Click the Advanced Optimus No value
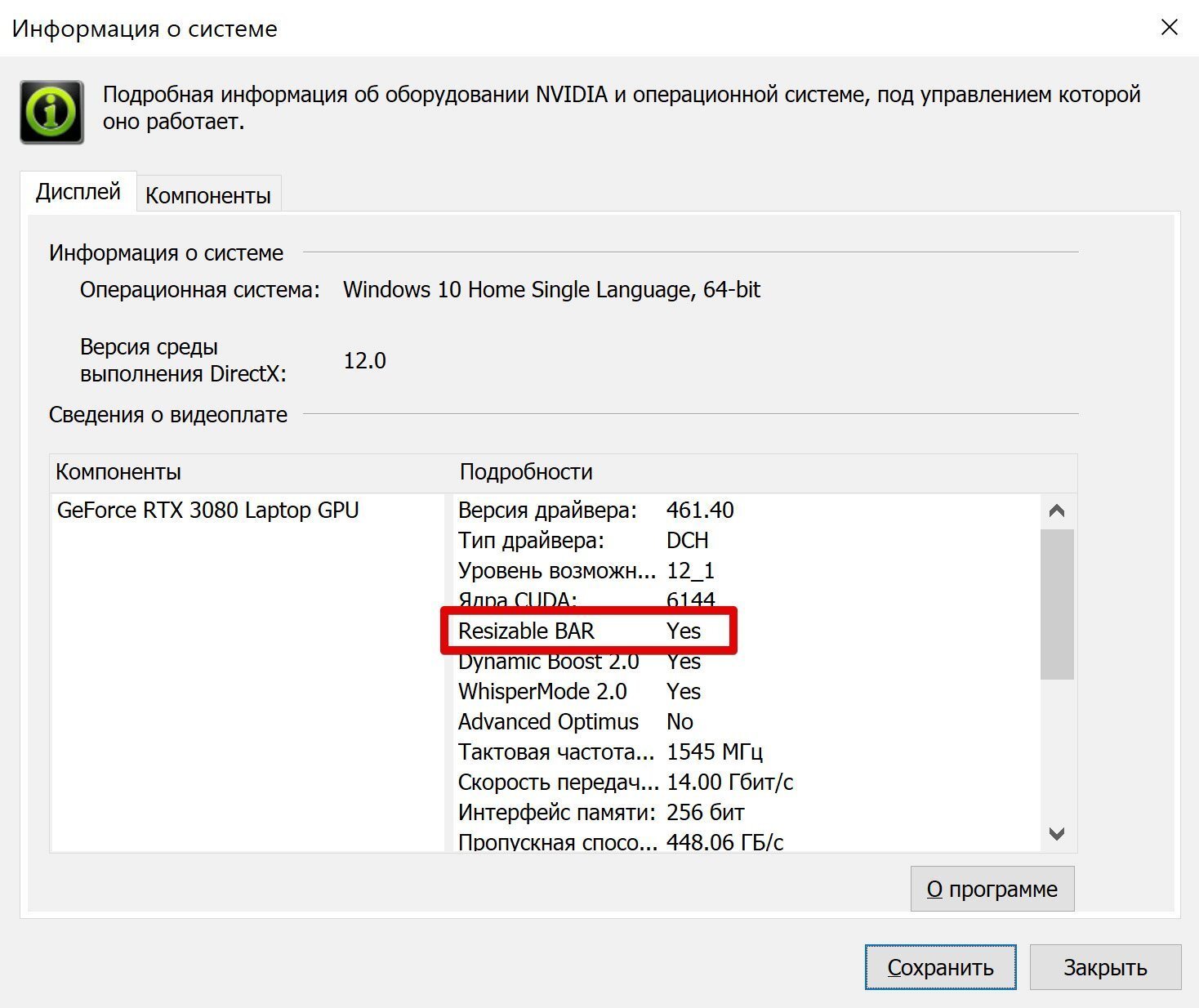This screenshot has width=1199, height=1008. (x=680, y=721)
